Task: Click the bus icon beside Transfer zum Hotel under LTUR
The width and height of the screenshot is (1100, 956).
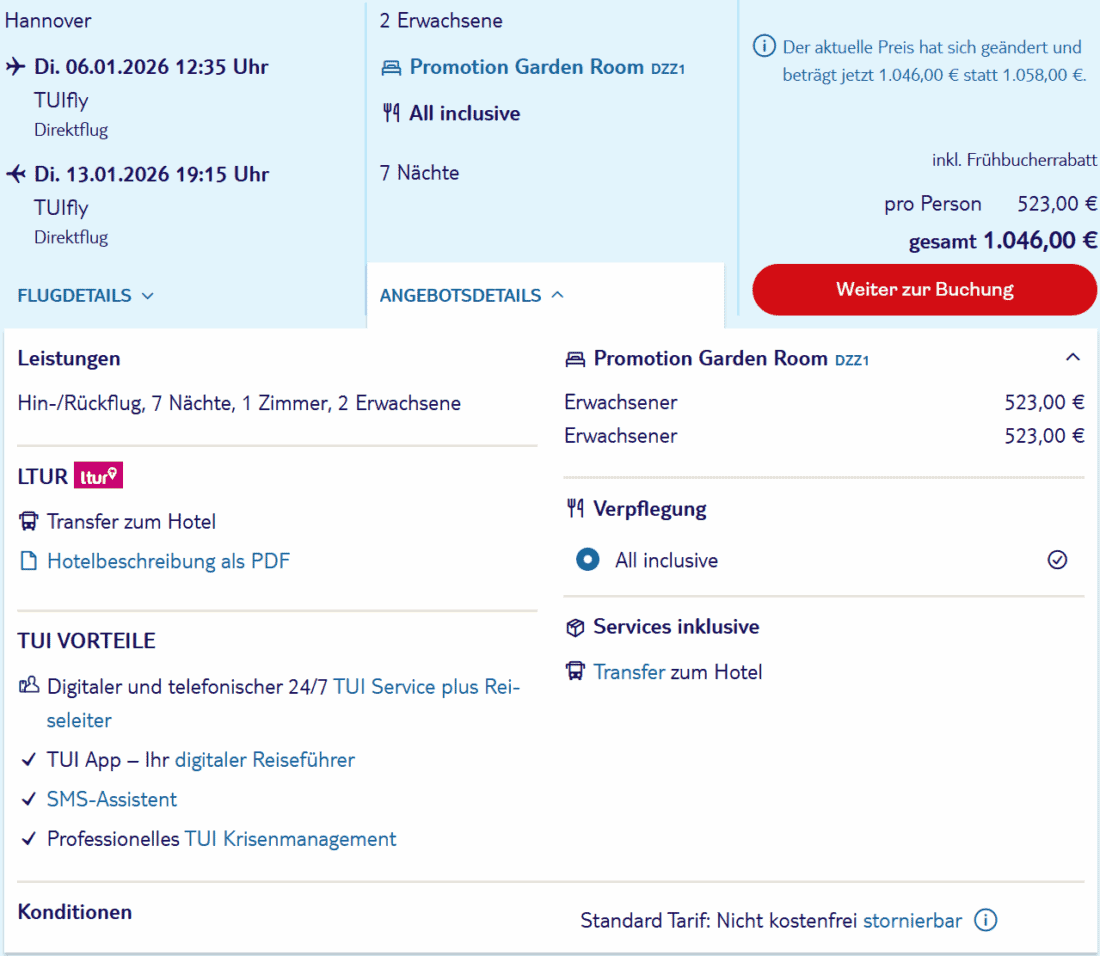Action: pyautogui.click(x=28, y=521)
